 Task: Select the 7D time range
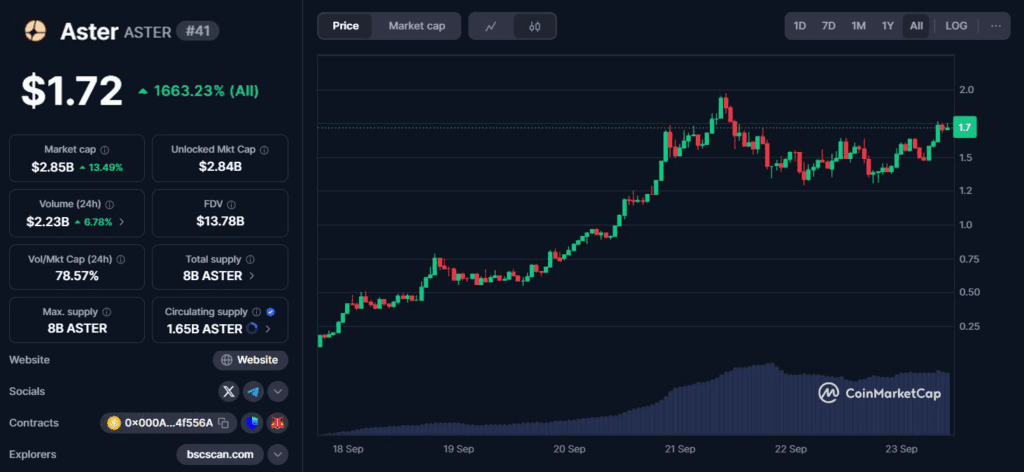[x=828, y=26]
